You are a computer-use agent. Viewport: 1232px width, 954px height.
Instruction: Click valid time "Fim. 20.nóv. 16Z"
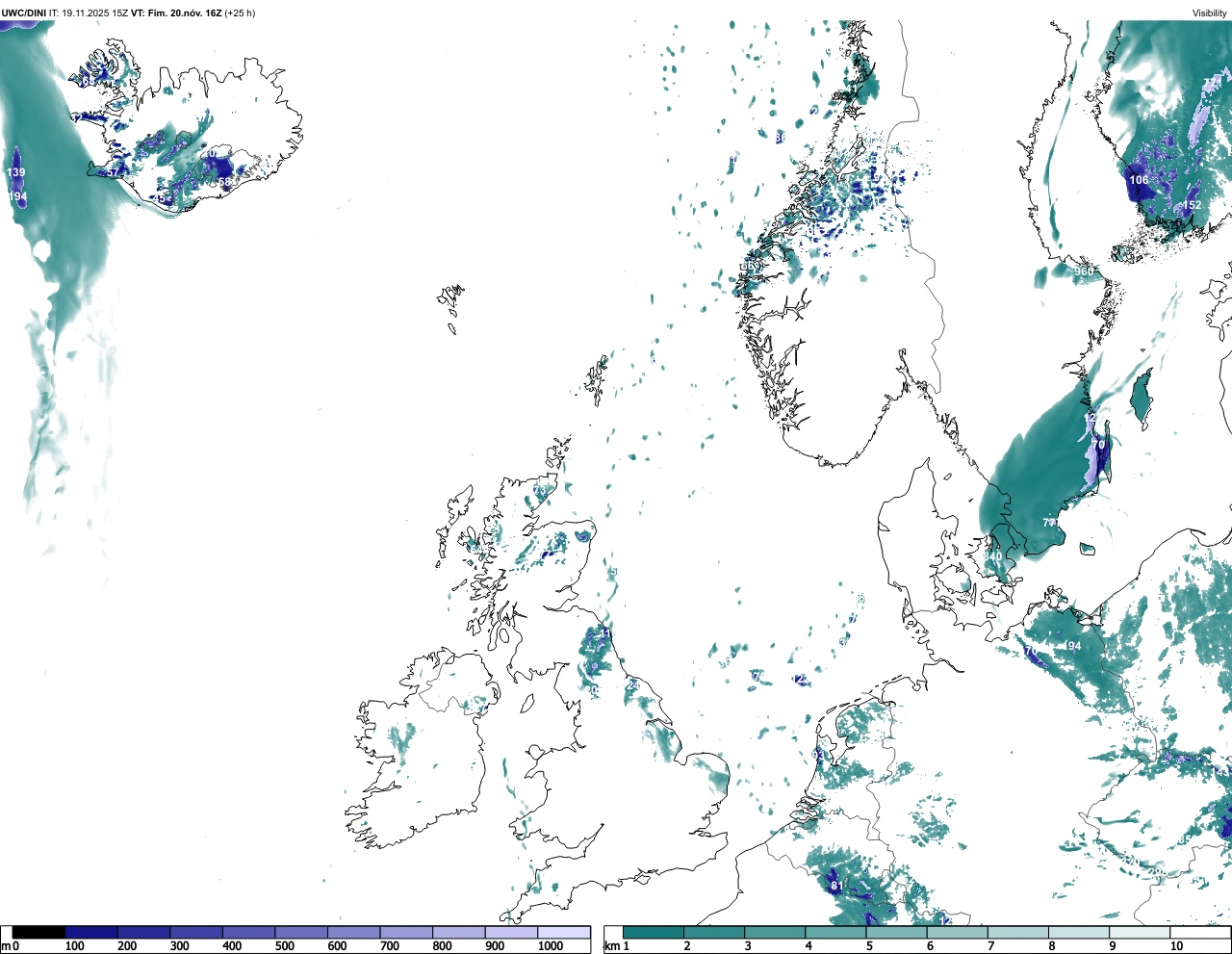tap(185, 13)
